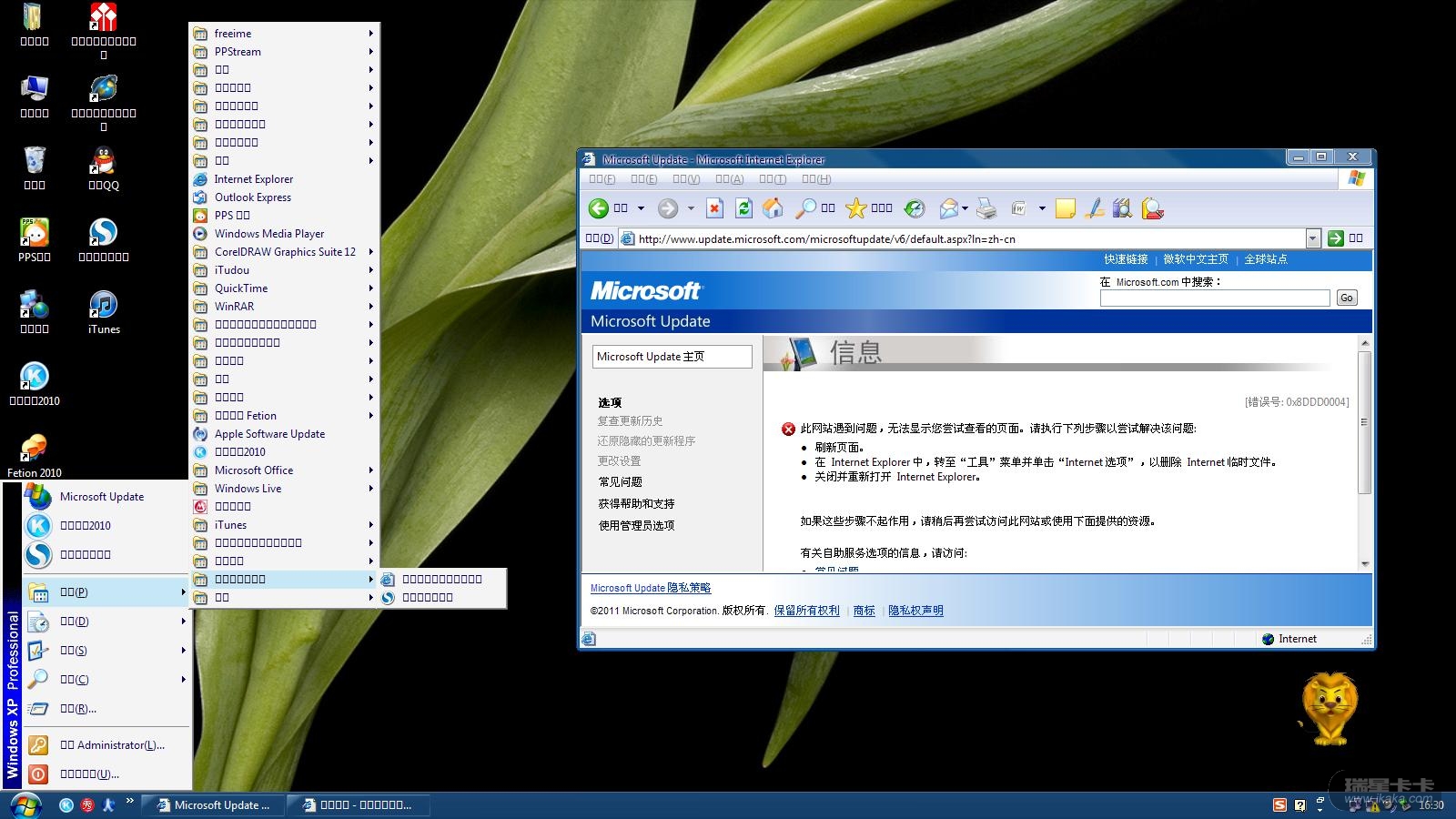The width and height of the screenshot is (1456, 819).
Task: Stop page loading with the red X icon
Action: [715, 208]
